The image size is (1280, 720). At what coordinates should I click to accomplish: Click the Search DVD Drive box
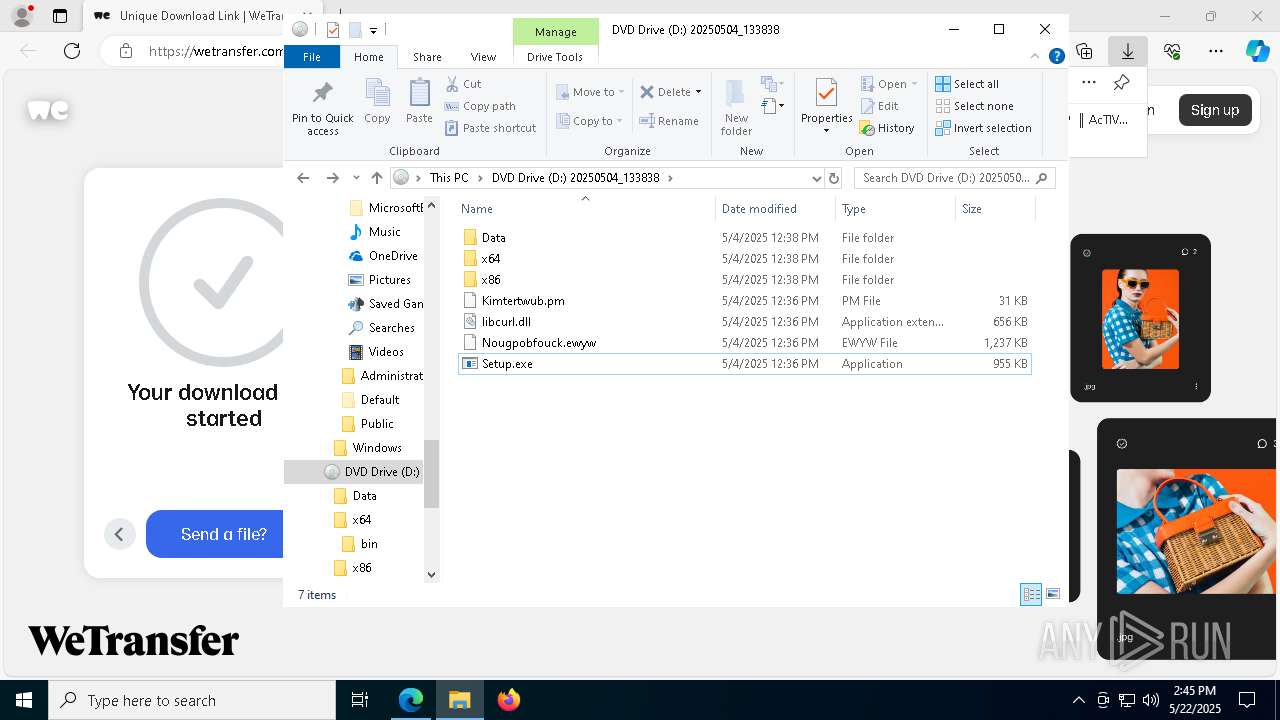tap(954, 178)
